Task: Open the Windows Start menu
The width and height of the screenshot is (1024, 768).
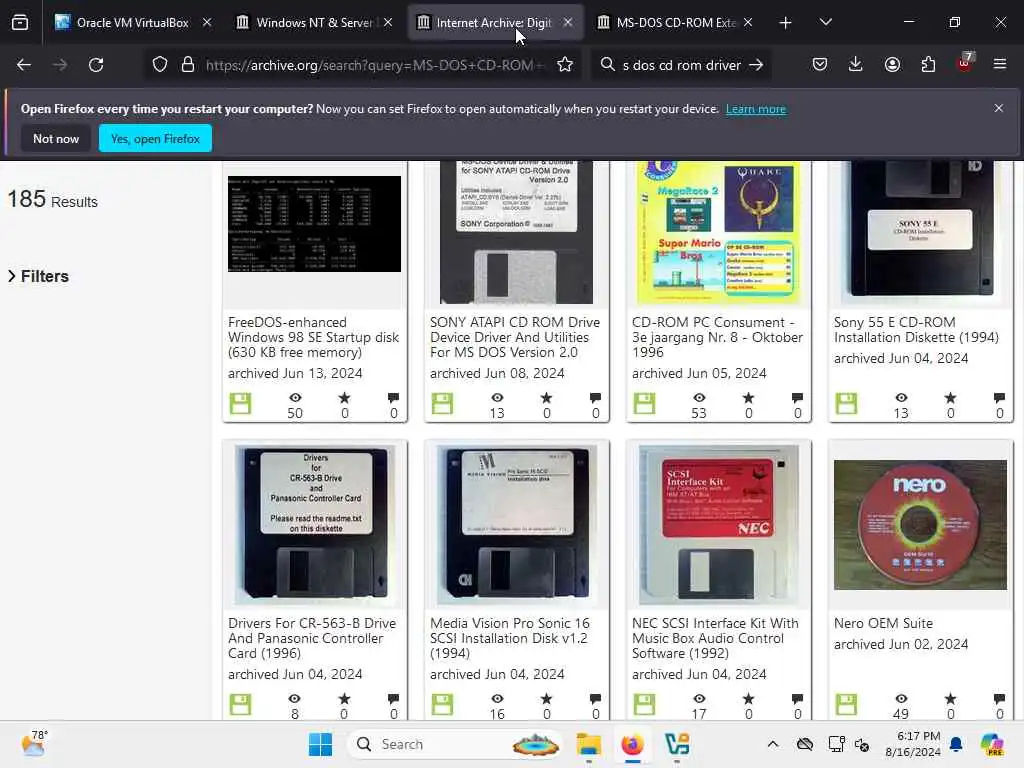Action: [320, 744]
